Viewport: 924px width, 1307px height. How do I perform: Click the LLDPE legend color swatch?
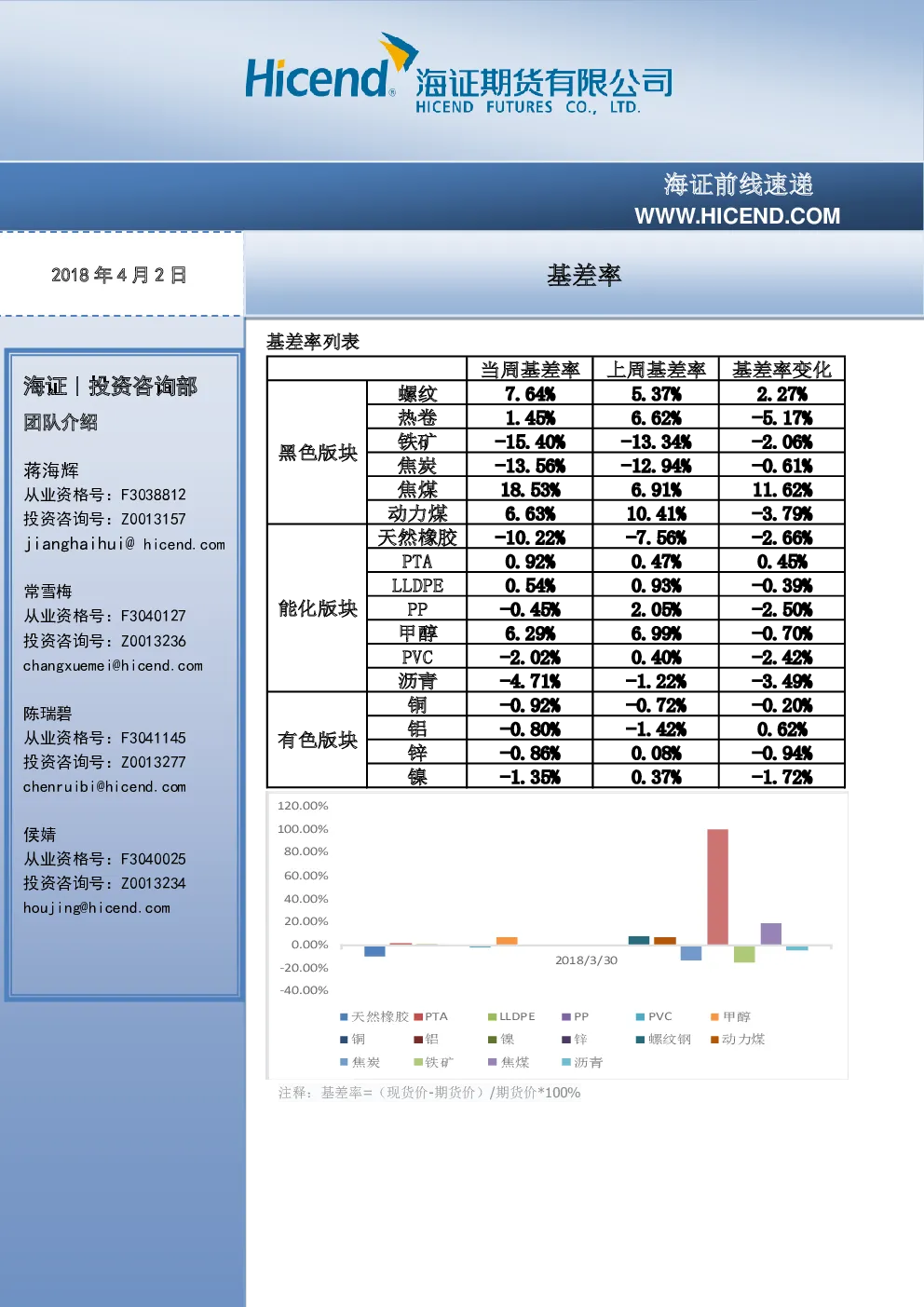[x=492, y=1016]
